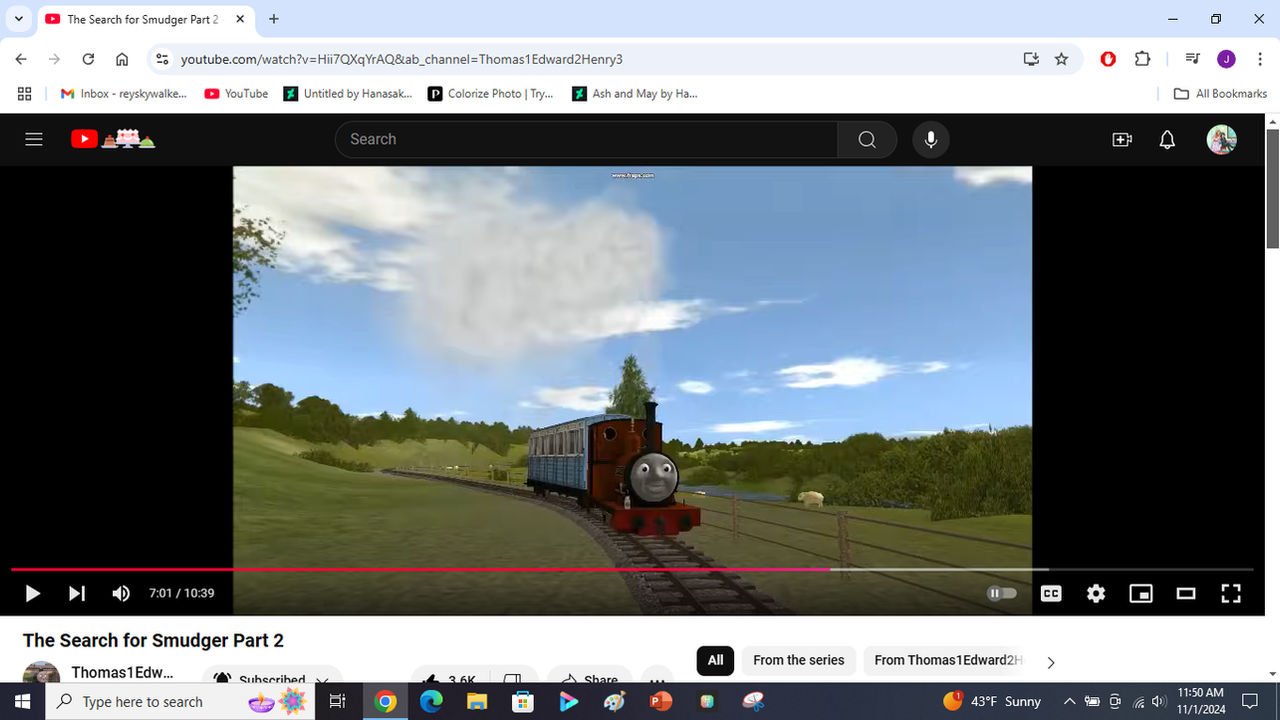Open the player Settings gear
Viewport: 1280px width, 720px height.
[1095, 593]
